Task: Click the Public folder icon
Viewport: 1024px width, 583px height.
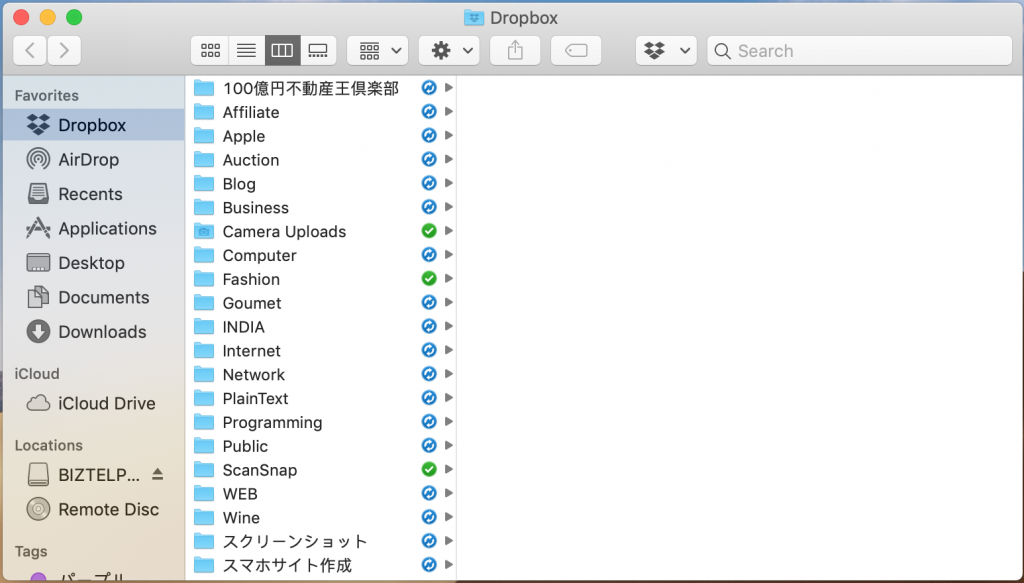Action: tap(204, 446)
